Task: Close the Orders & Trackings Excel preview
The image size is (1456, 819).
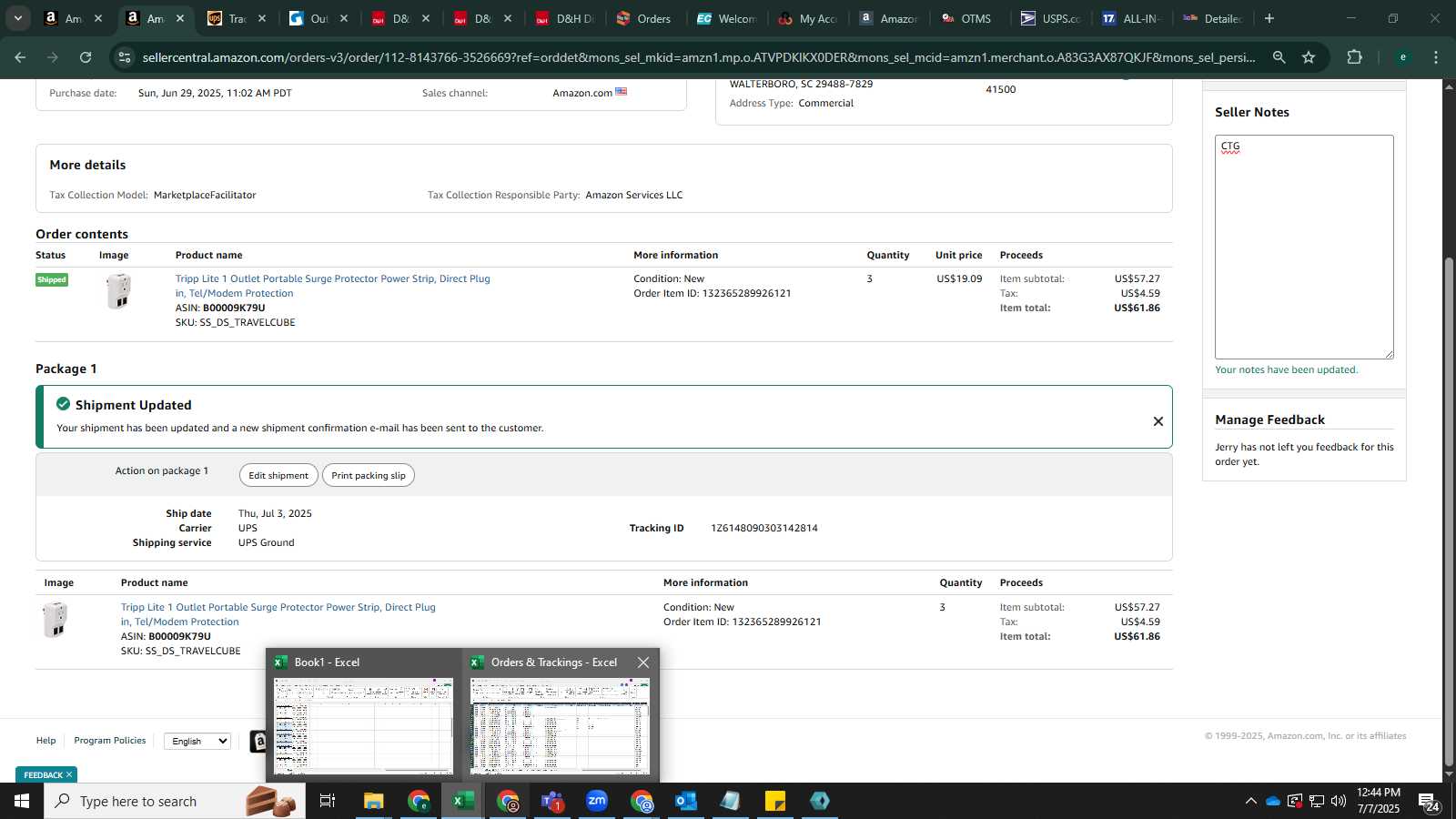Action: (x=643, y=662)
